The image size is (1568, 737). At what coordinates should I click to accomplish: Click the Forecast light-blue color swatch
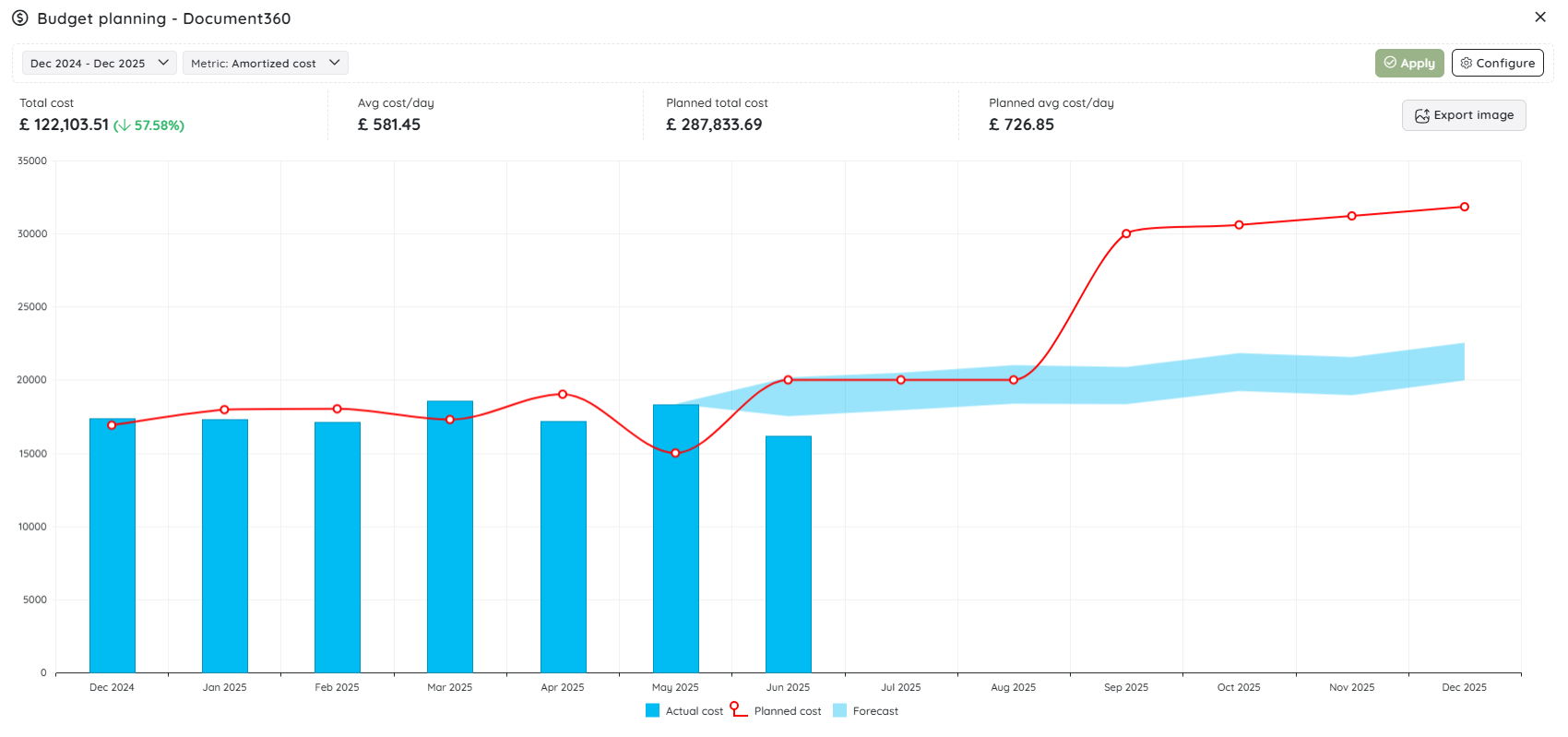839,711
